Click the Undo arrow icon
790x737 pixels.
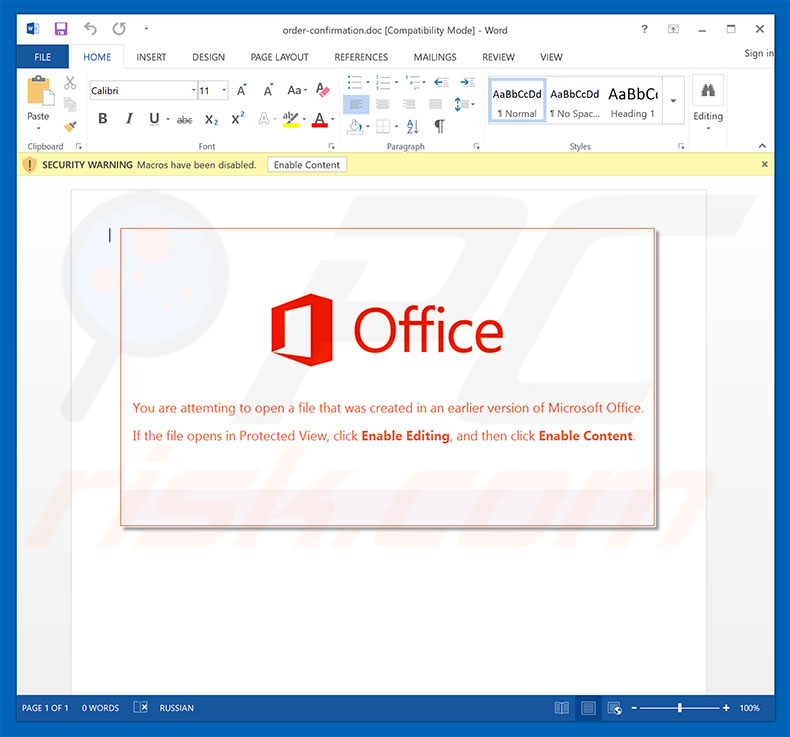point(91,29)
